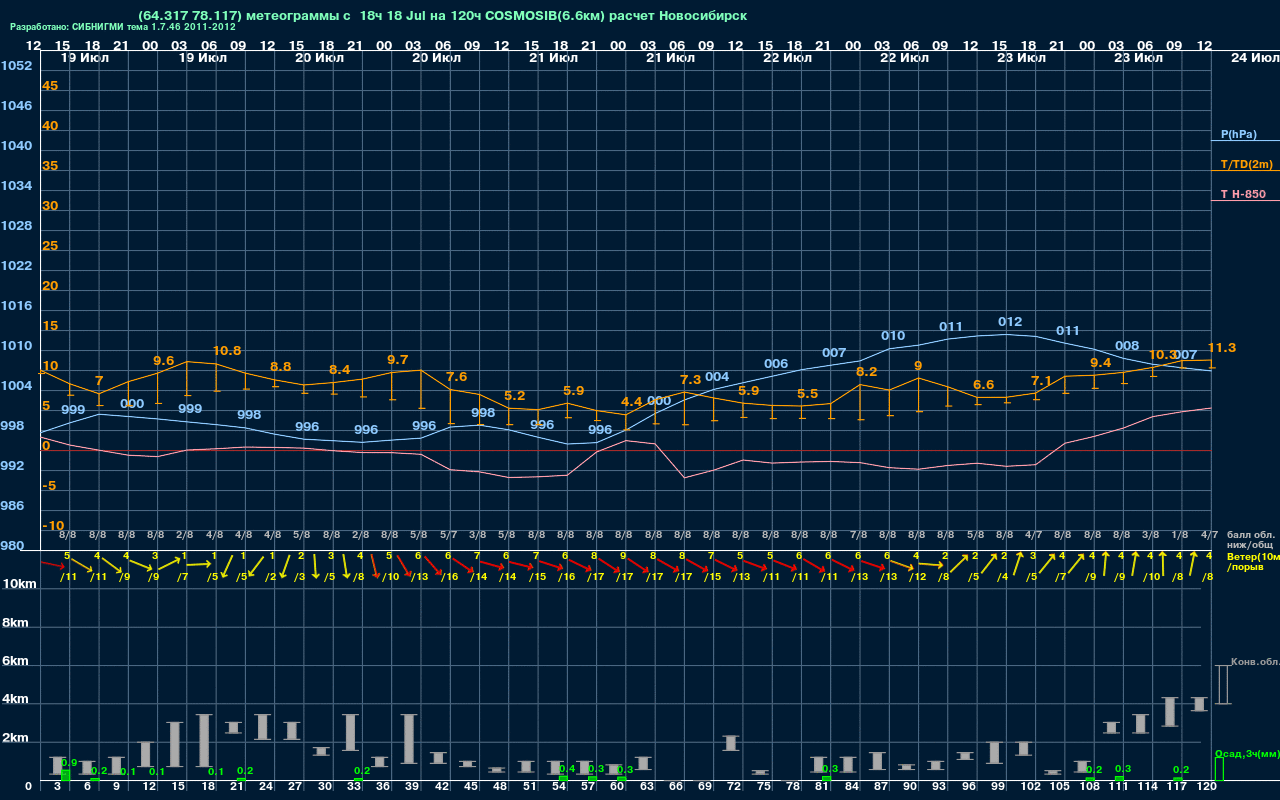Click the 004 pressure value

pyautogui.click(x=717, y=377)
